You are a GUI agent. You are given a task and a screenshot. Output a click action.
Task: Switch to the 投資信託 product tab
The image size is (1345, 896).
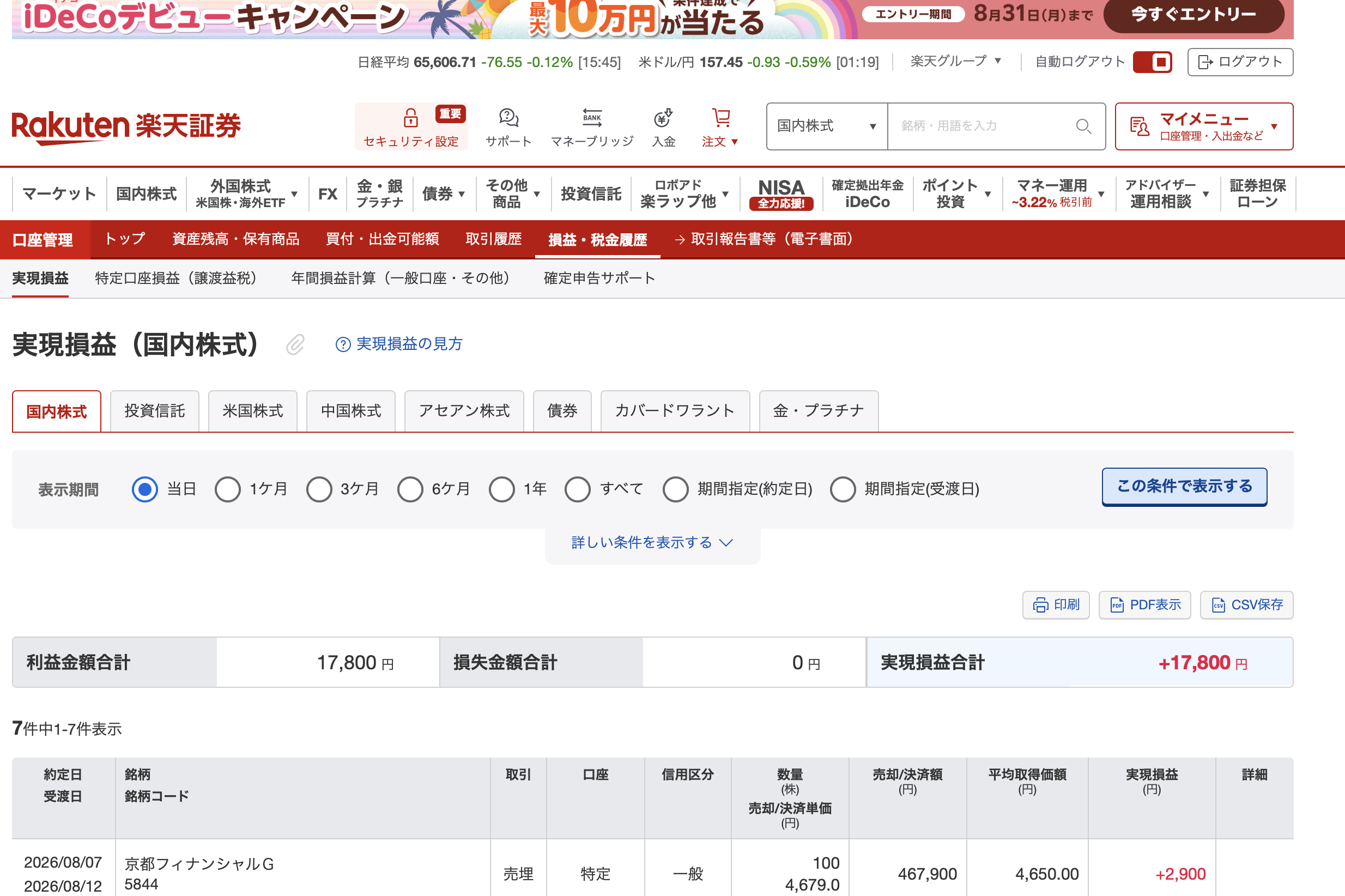pyautogui.click(x=154, y=411)
